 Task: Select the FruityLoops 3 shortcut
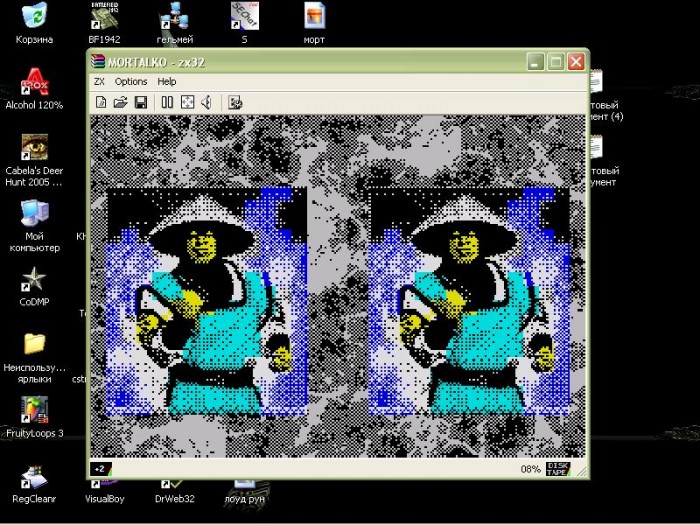coord(34,417)
